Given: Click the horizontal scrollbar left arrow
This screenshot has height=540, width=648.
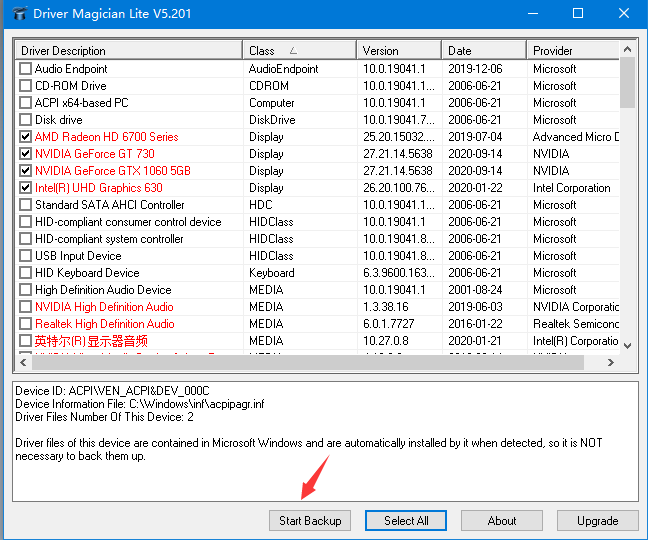Looking at the screenshot, I should click(23, 363).
